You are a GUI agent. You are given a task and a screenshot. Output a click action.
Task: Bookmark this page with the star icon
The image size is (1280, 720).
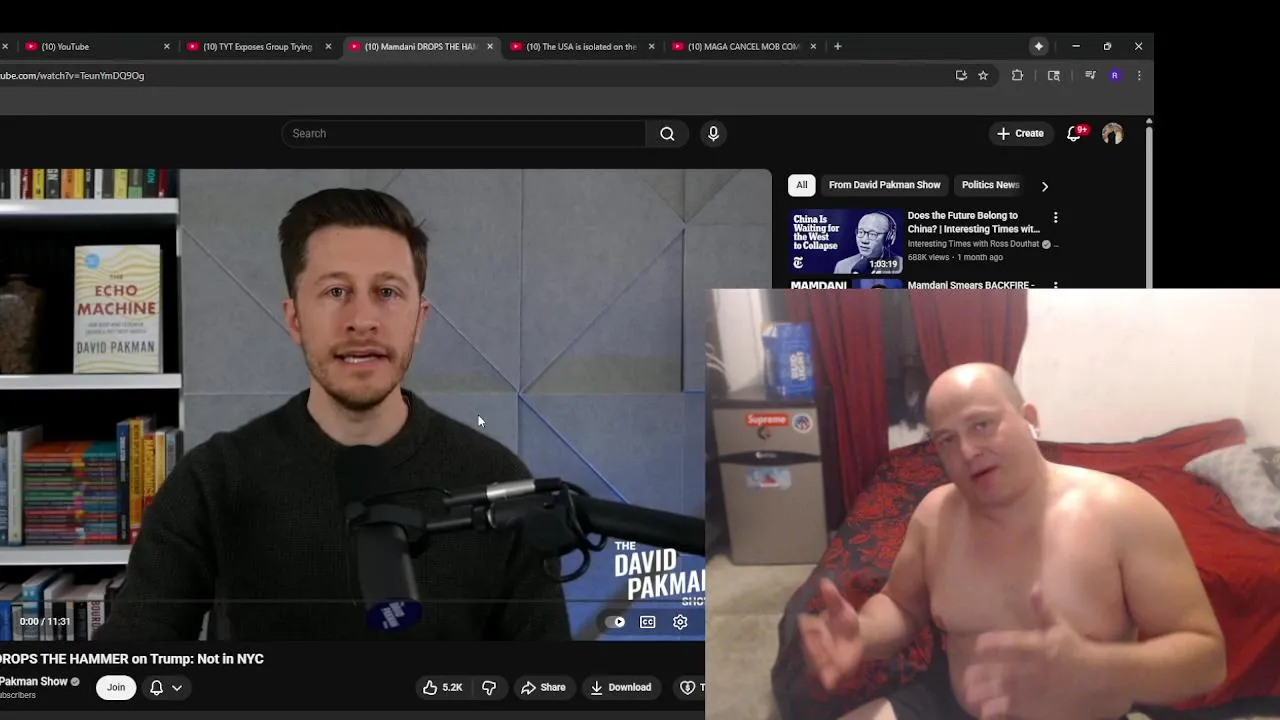pos(983,75)
